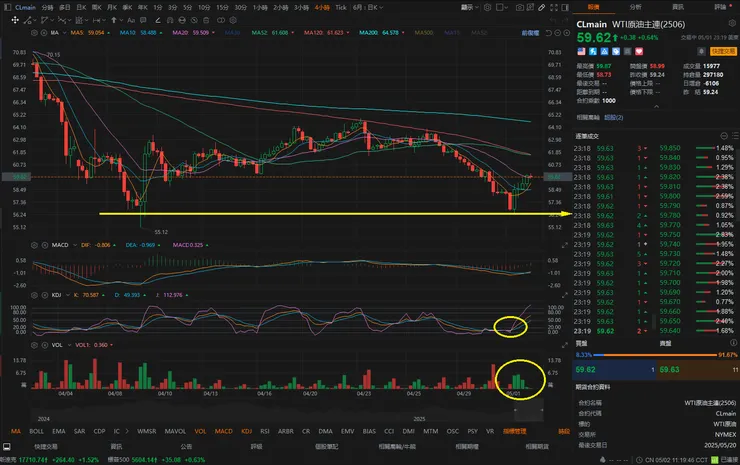
Task: Click the circle icon left of MACD label
Action: [35, 244]
